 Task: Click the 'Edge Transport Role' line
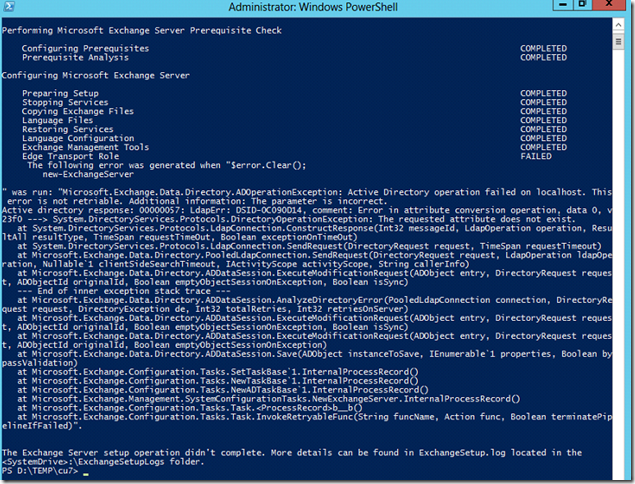[x=70, y=155]
